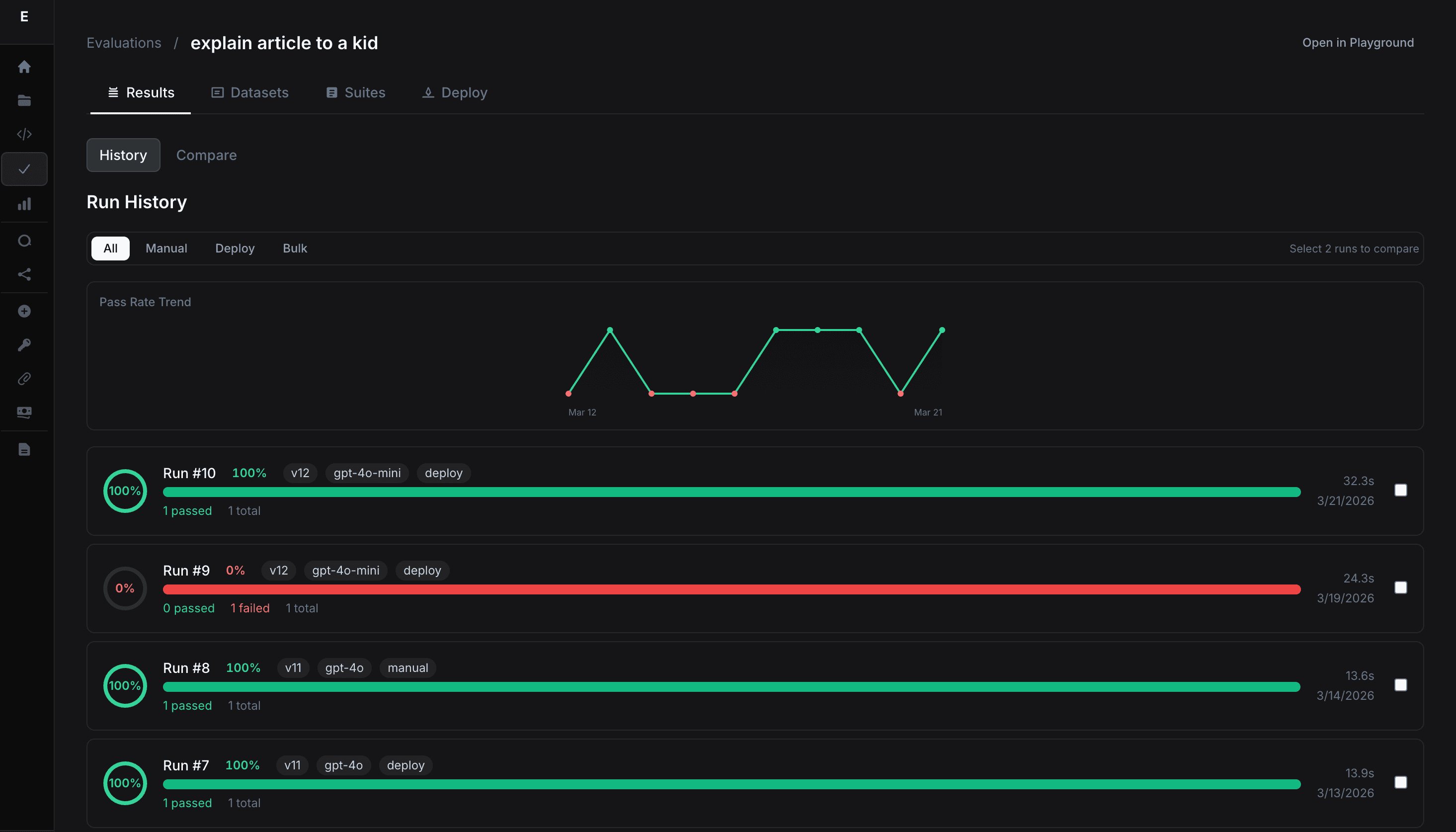Screen dimensions: 1456x832
Task: Click Open in Playground
Action: (x=1358, y=42)
